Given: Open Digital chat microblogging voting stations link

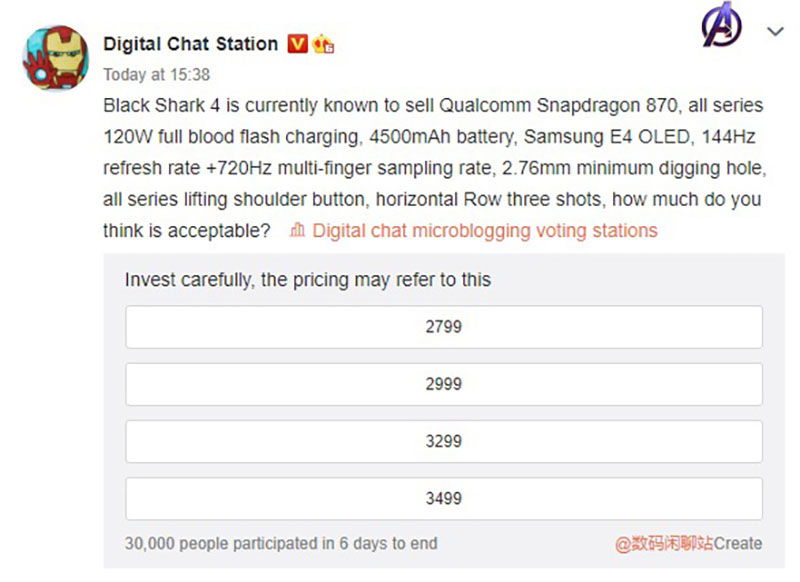Looking at the screenshot, I should point(485,231).
